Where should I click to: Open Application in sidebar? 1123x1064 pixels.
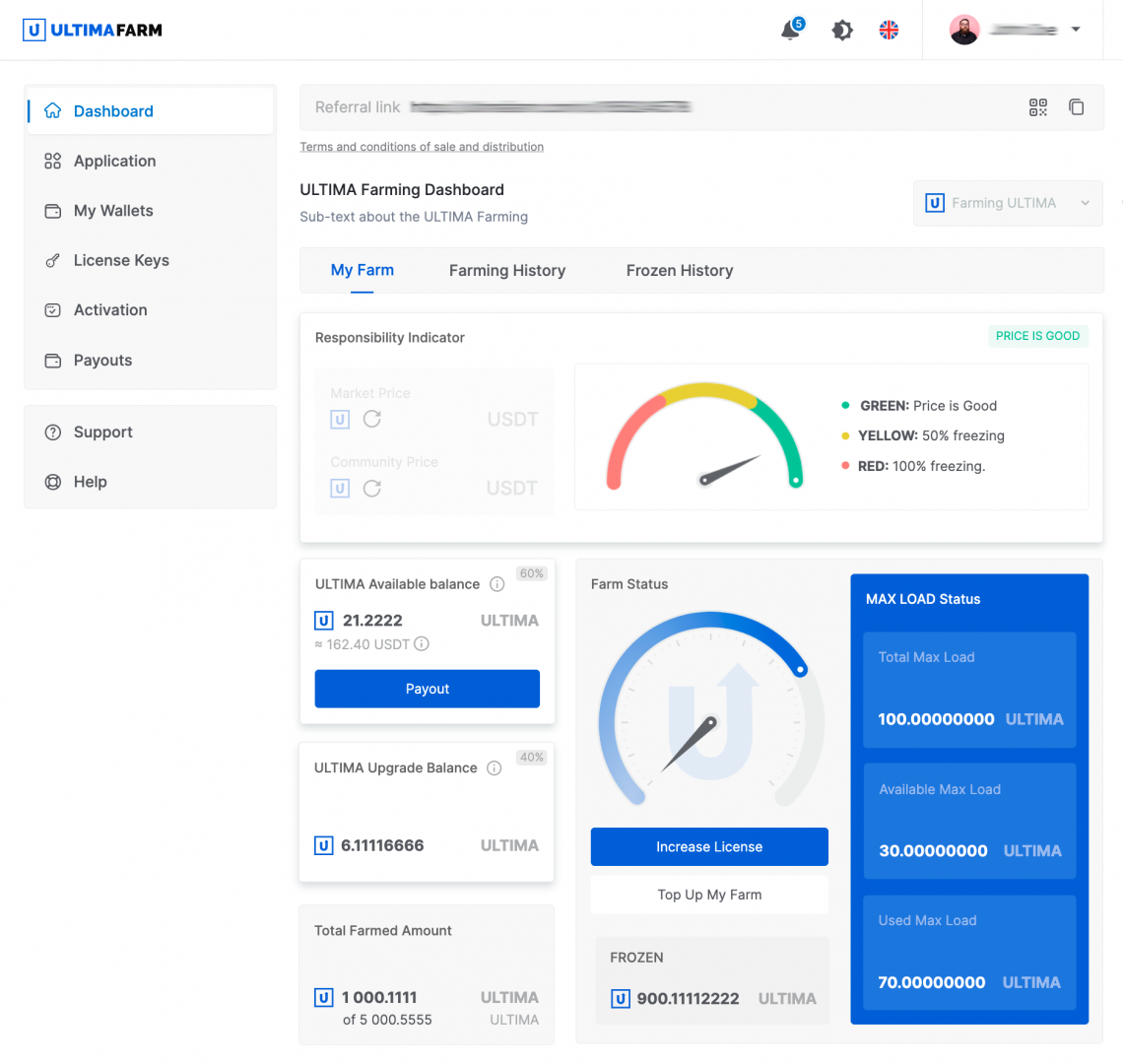click(151, 162)
